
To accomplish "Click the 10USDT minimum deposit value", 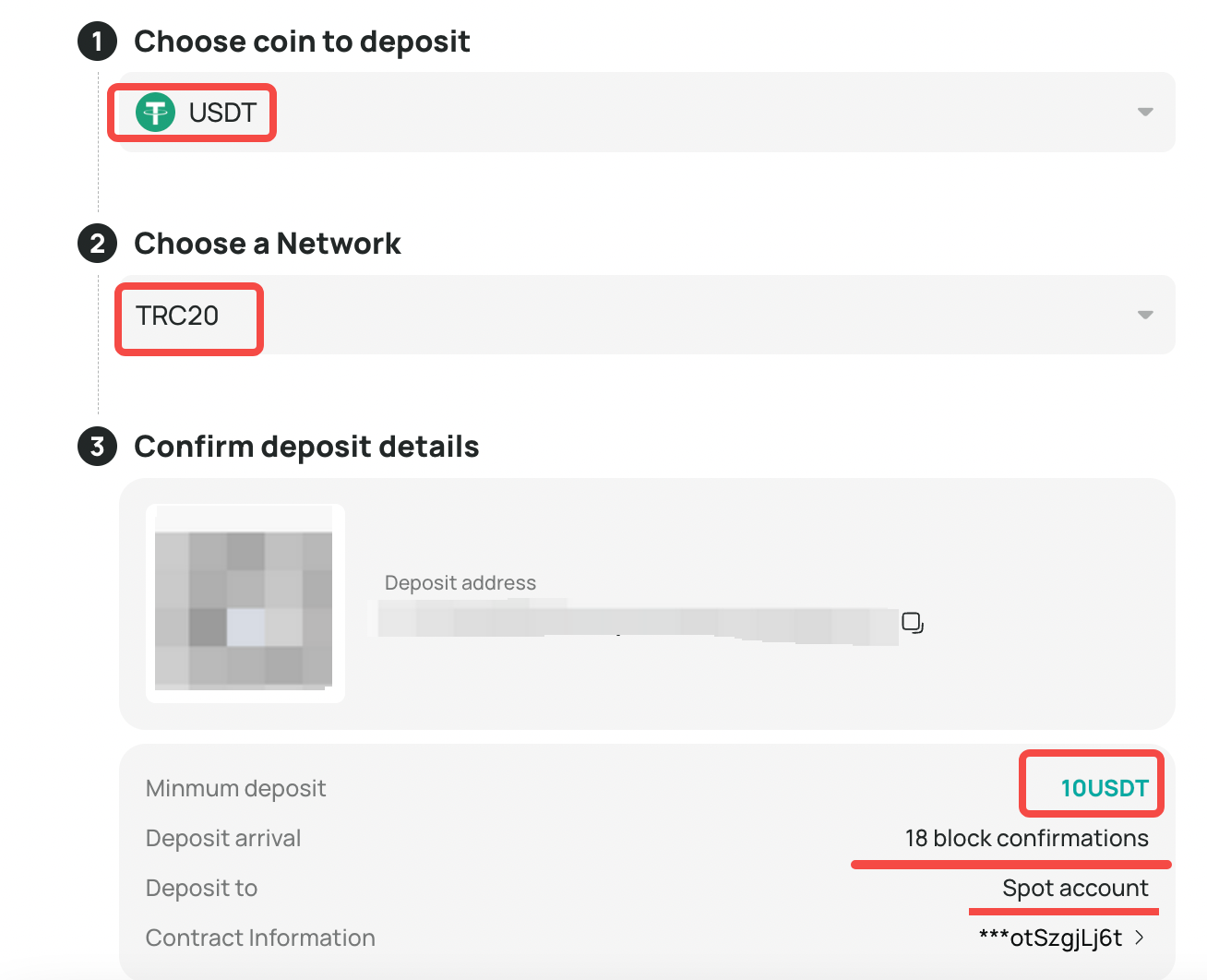I will (1104, 788).
